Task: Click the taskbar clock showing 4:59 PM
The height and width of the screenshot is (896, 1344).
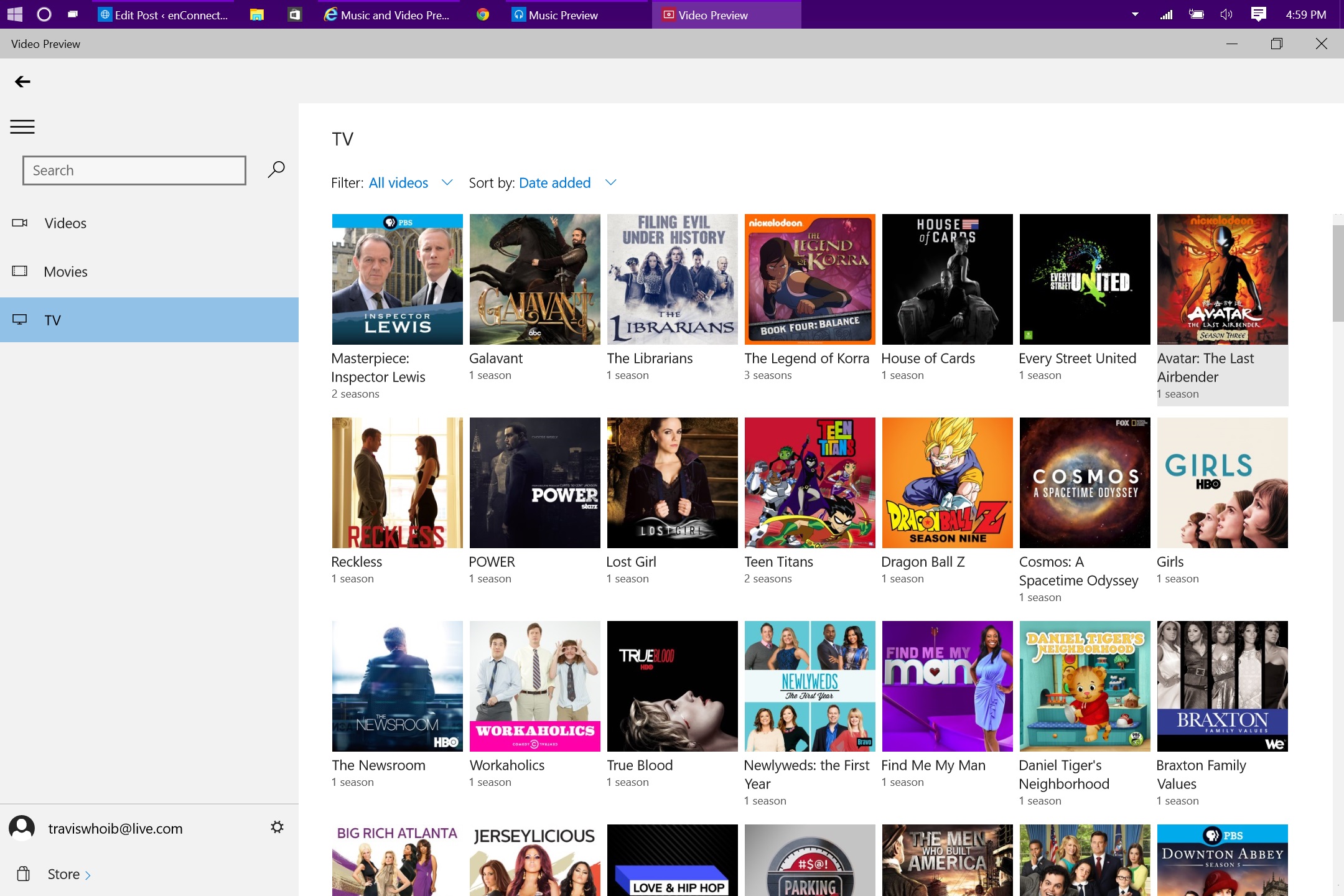Action: coord(1305,15)
